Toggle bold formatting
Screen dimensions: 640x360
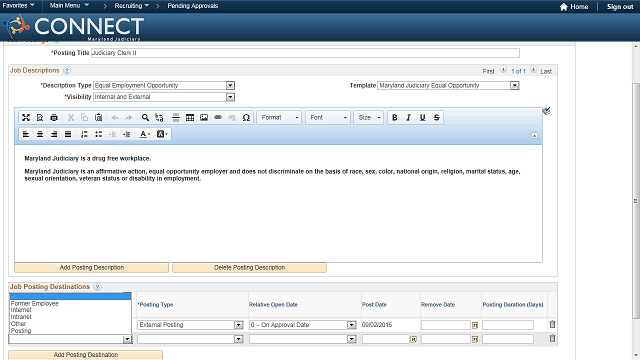(x=395, y=118)
